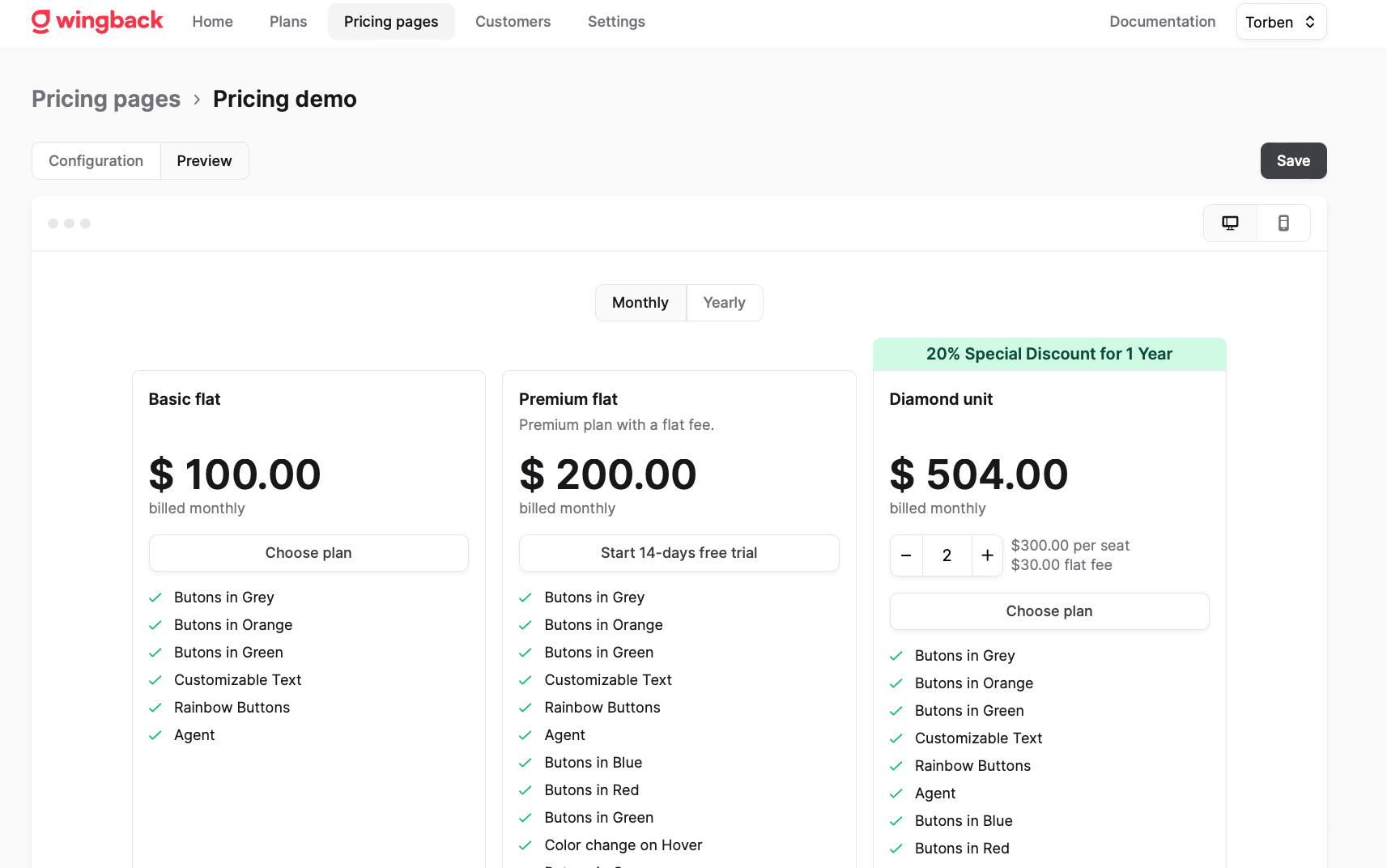Open Customers navigation item

click(513, 22)
